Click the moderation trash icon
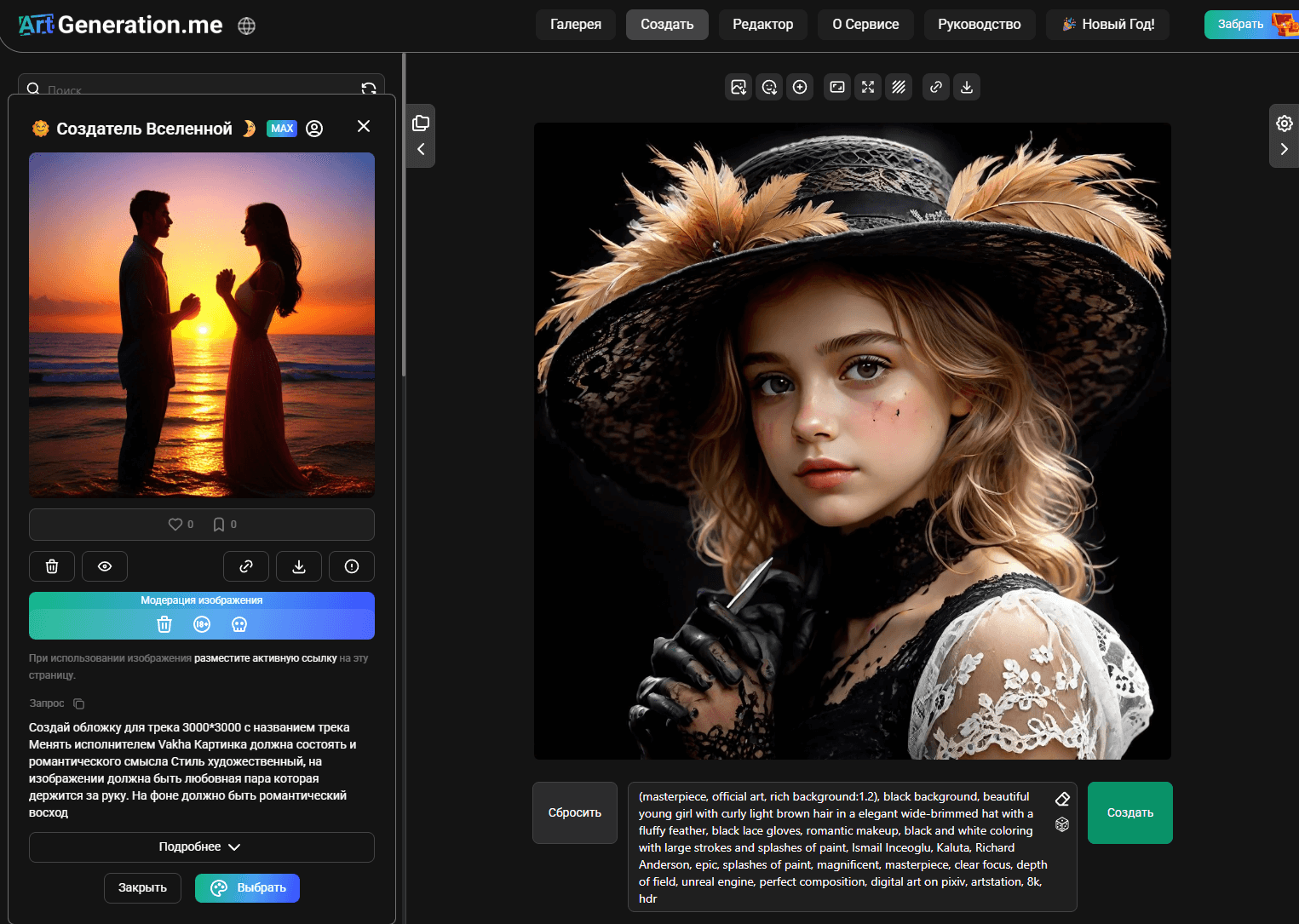 pyautogui.click(x=164, y=624)
